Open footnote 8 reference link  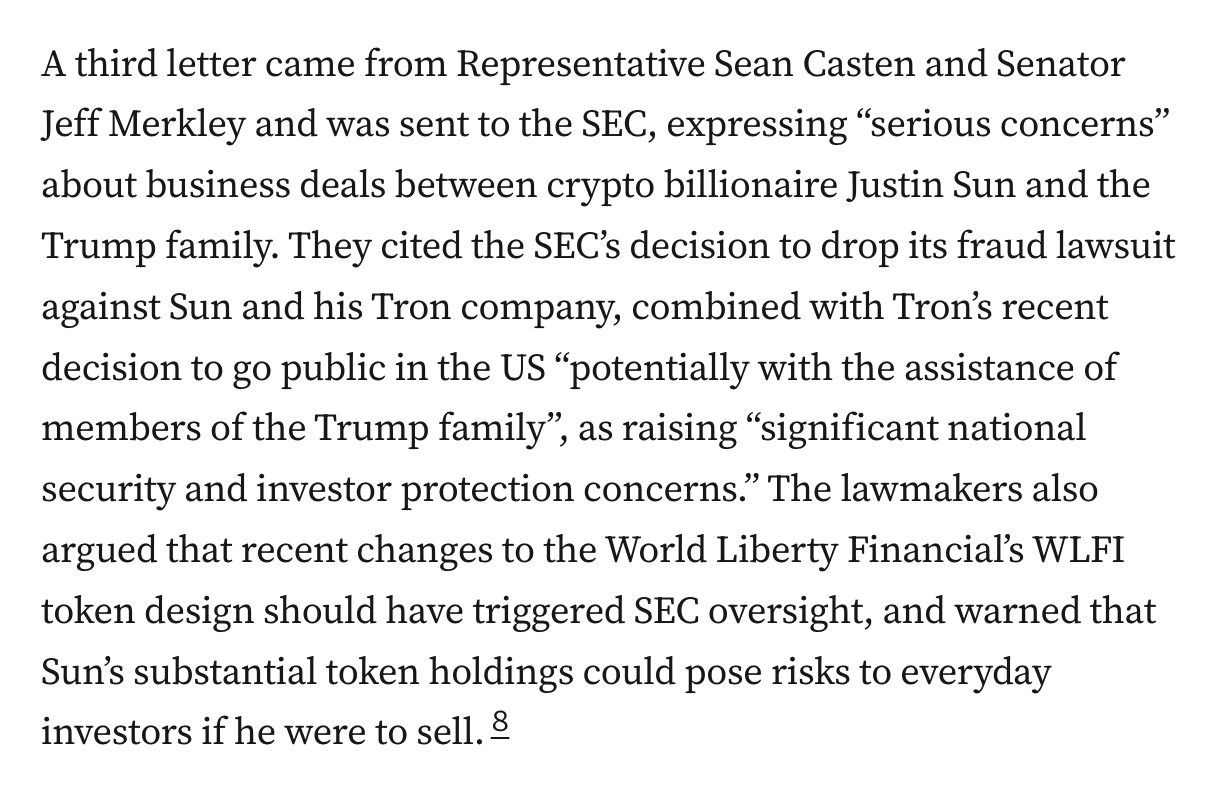[x=501, y=729]
